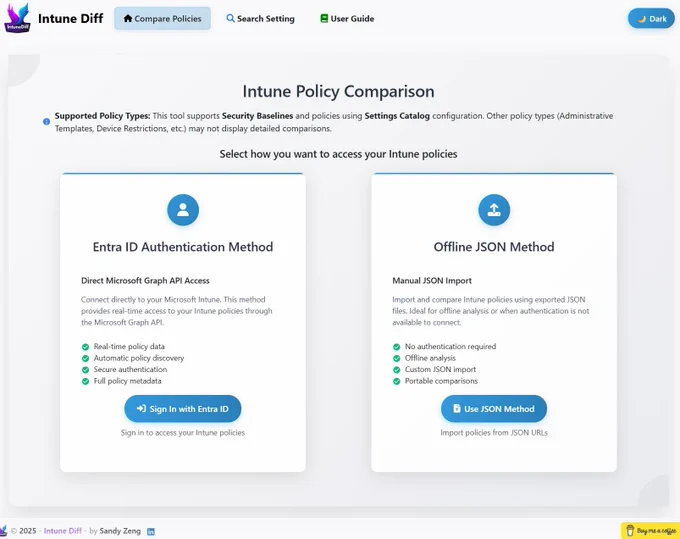This screenshot has width=680, height=539.
Task: Click 'Real-time policy data' text
Action: tap(129, 346)
